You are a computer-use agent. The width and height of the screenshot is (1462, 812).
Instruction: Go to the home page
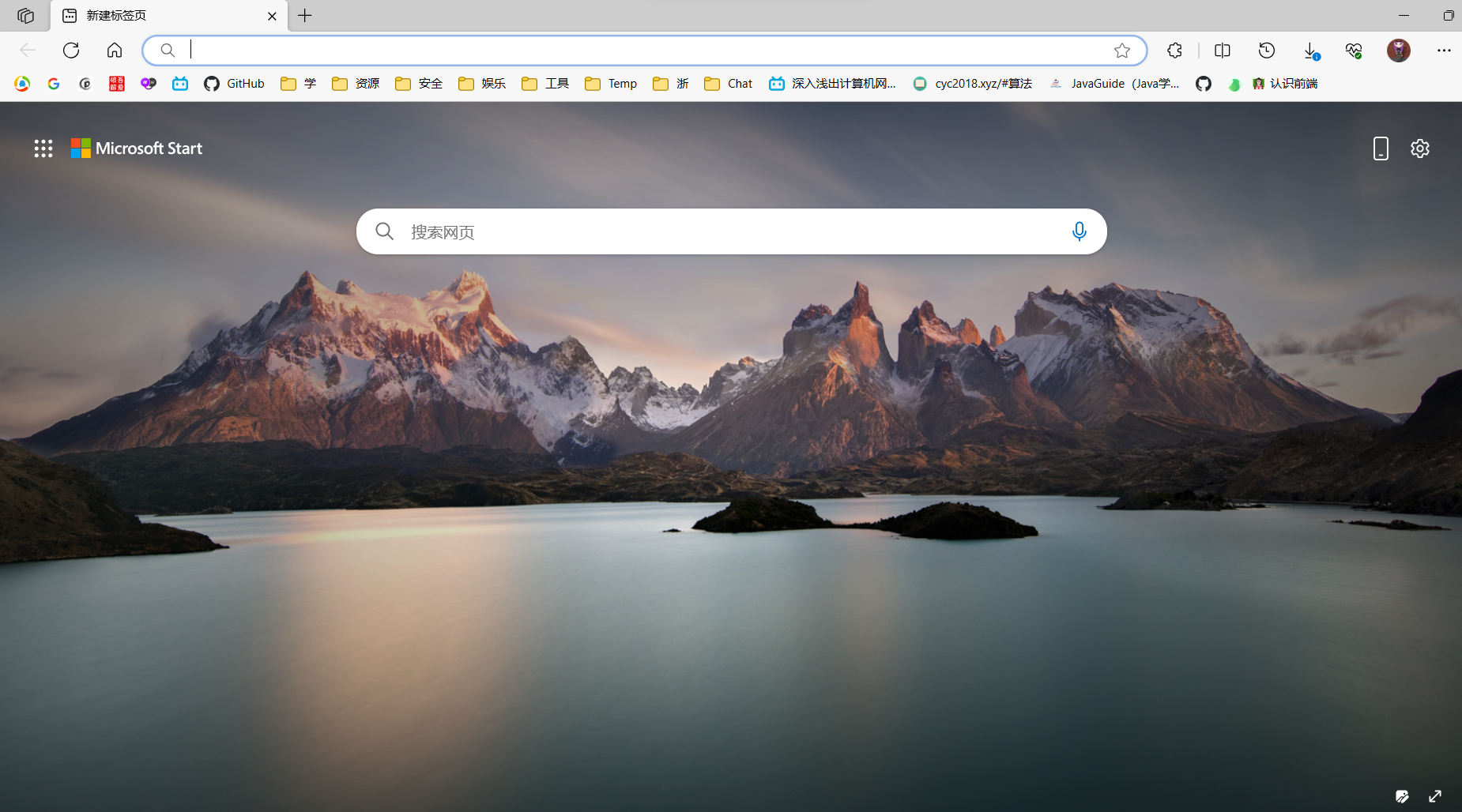[115, 51]
